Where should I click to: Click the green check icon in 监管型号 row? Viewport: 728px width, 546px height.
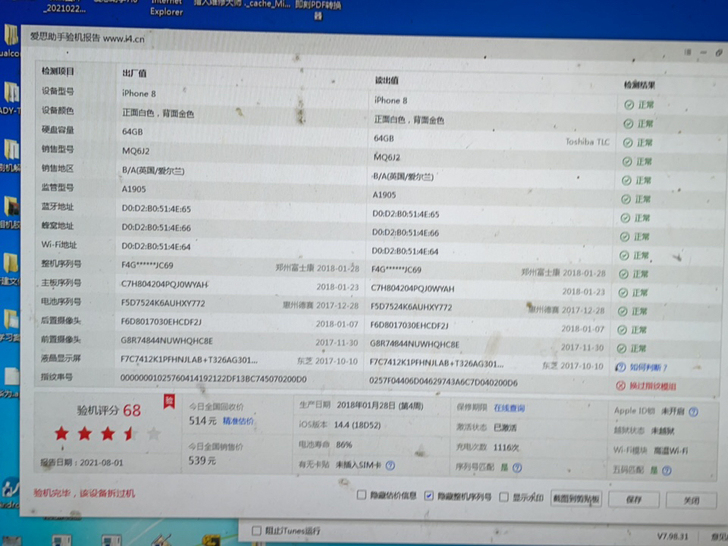point(626,199)
